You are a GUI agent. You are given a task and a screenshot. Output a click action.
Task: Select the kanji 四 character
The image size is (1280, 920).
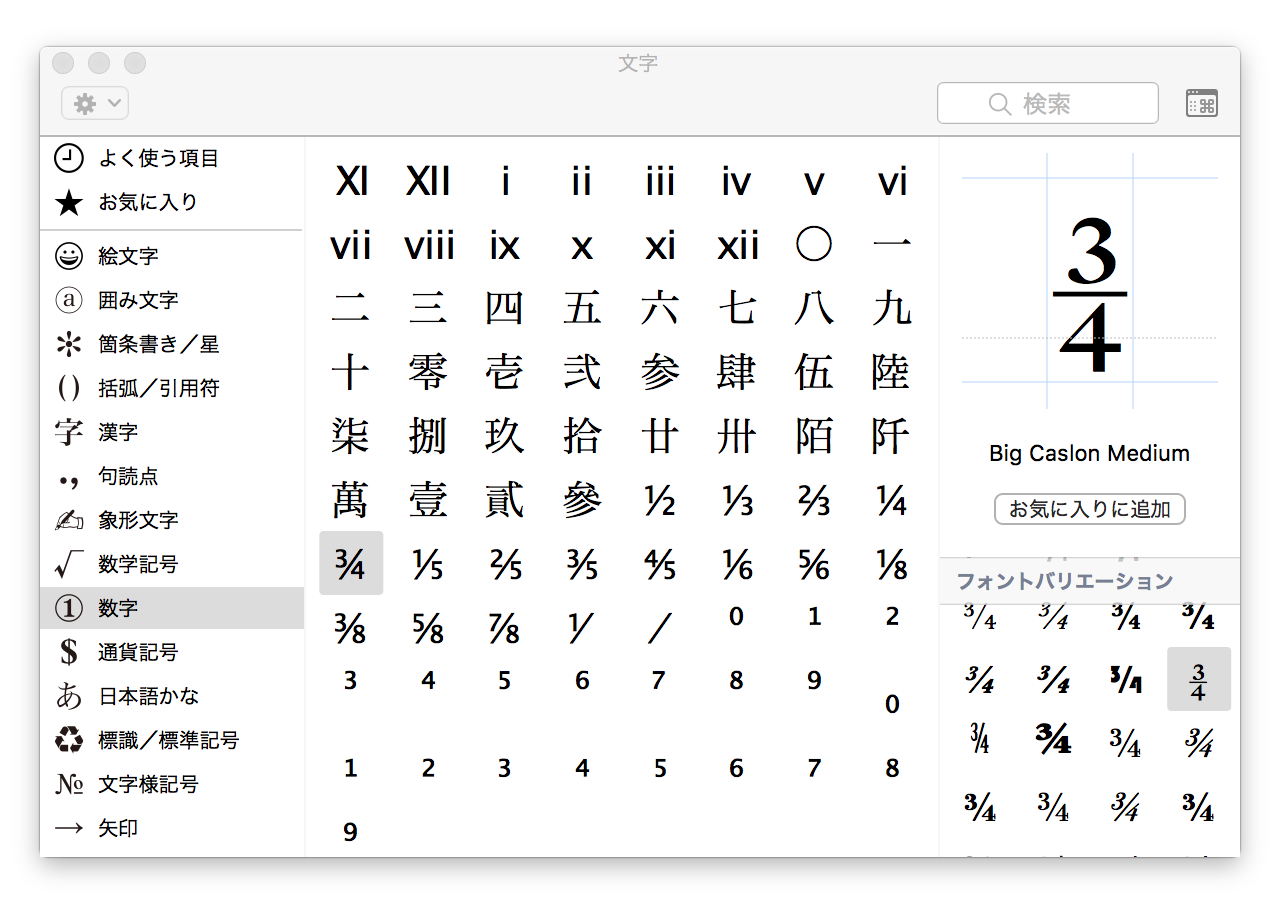[505, 308]
